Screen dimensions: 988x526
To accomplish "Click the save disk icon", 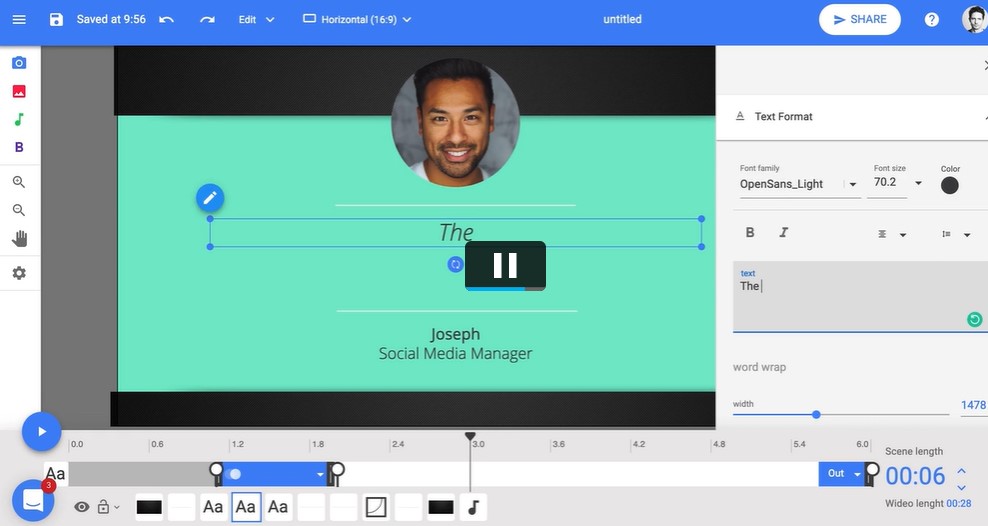I will click(56, 20).
